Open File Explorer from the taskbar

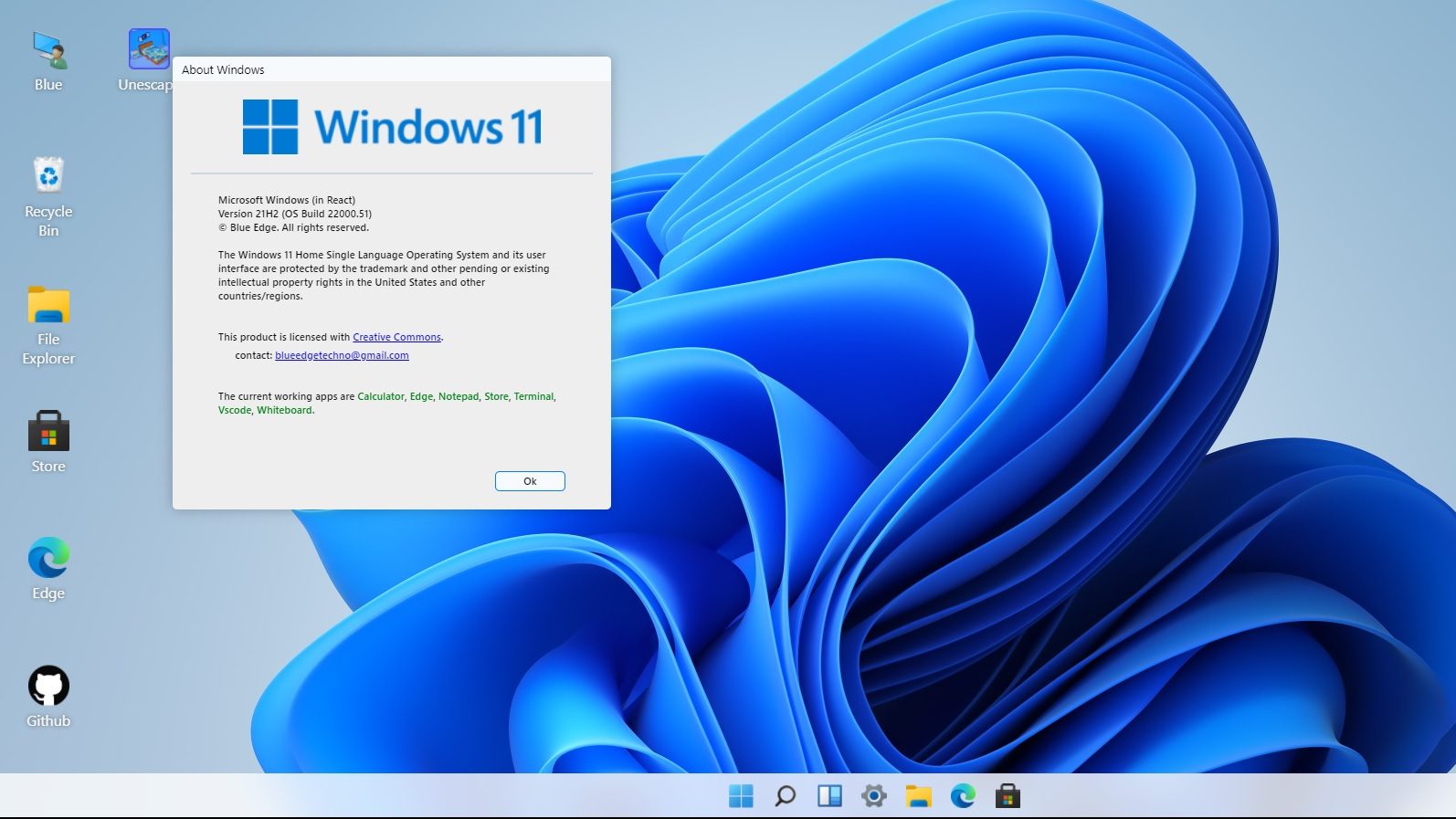click(918, 796)
